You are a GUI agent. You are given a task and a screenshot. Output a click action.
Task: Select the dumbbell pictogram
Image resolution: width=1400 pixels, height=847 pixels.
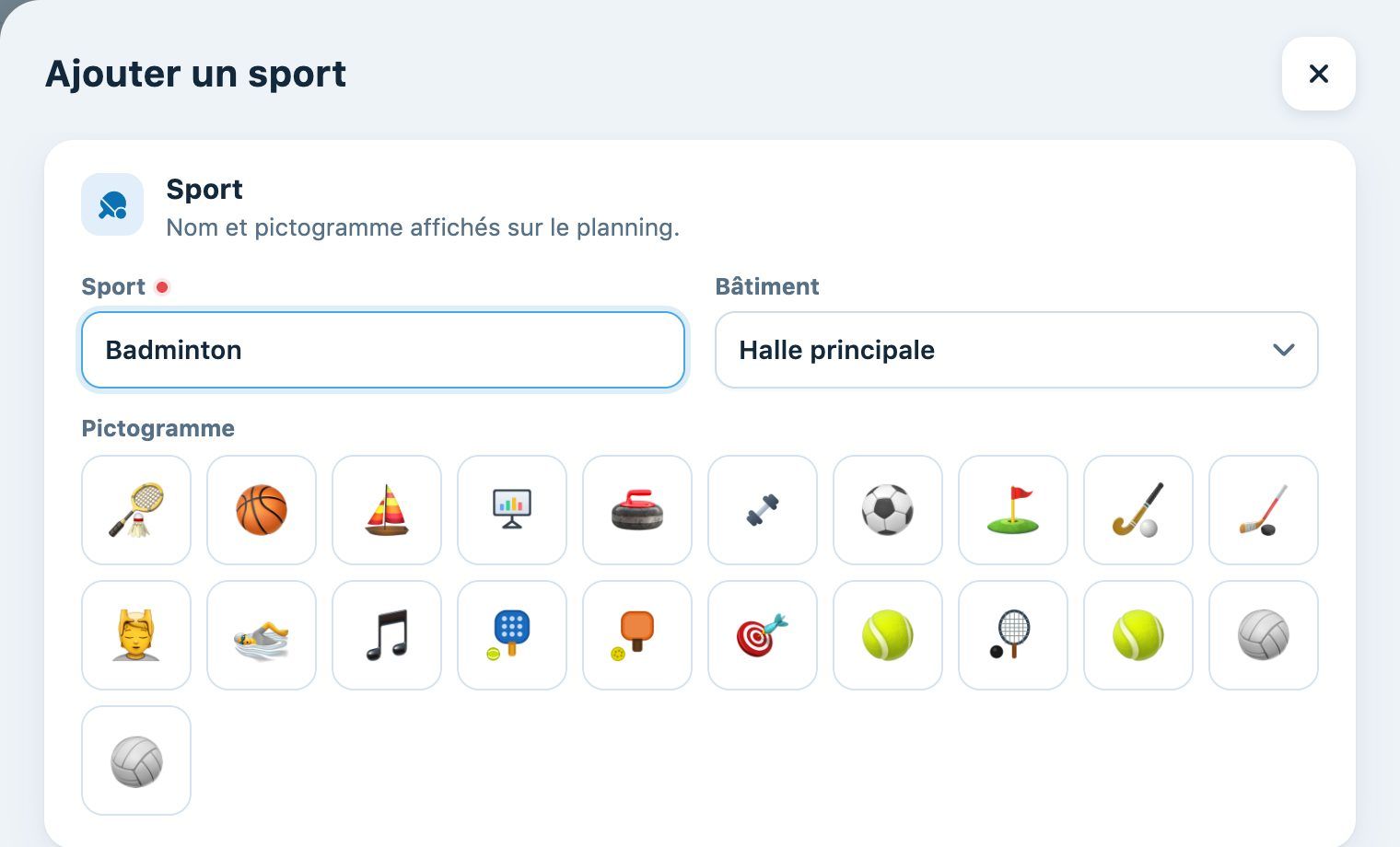[763, 510]
